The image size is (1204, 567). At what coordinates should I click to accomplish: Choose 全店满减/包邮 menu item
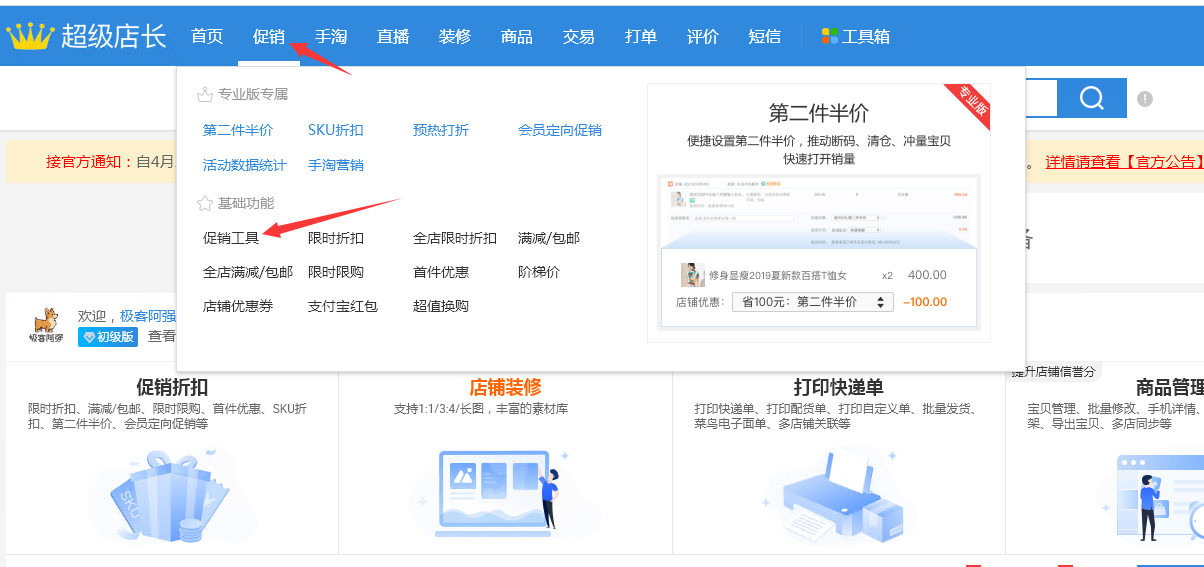tap(248, 272)
